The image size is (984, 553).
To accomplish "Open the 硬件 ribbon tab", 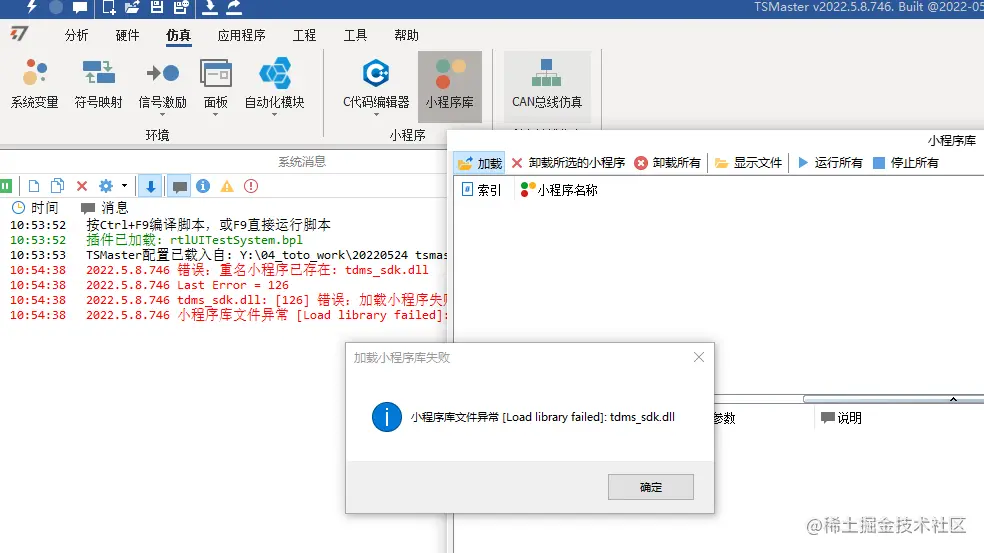I will 127,35.
